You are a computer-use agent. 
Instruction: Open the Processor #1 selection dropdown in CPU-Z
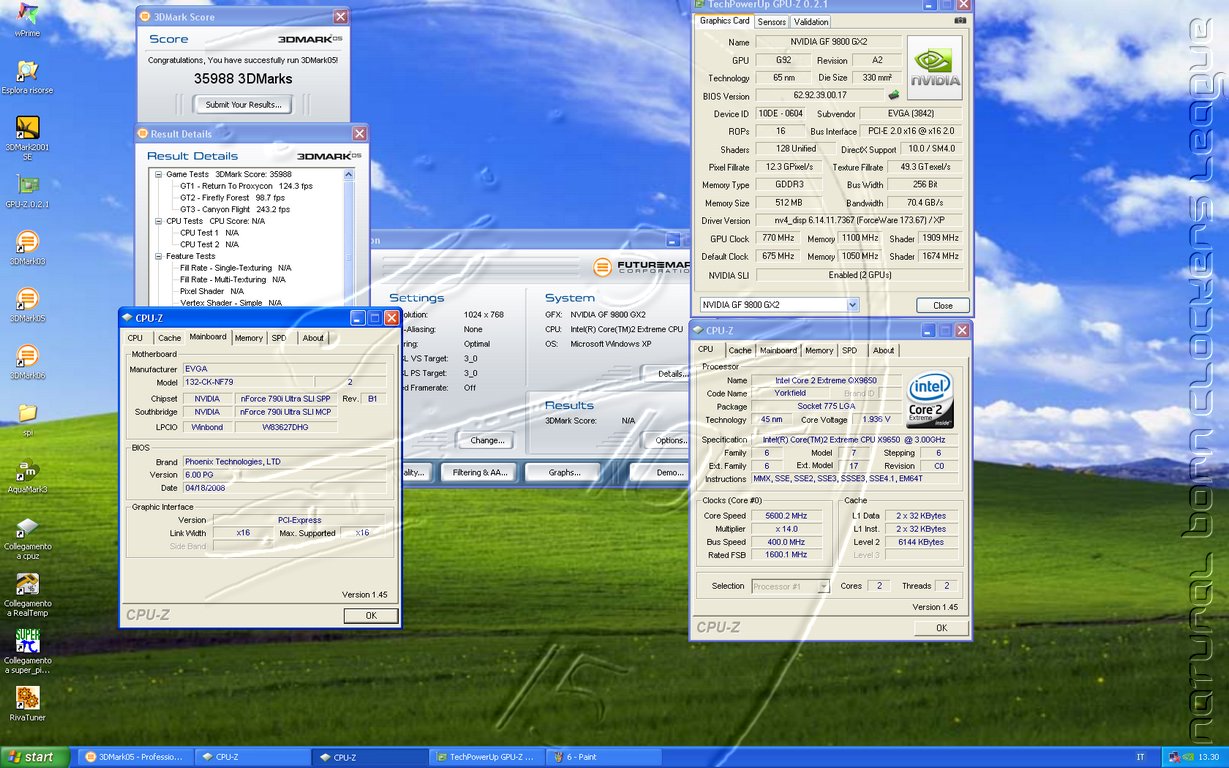(823, 586)
